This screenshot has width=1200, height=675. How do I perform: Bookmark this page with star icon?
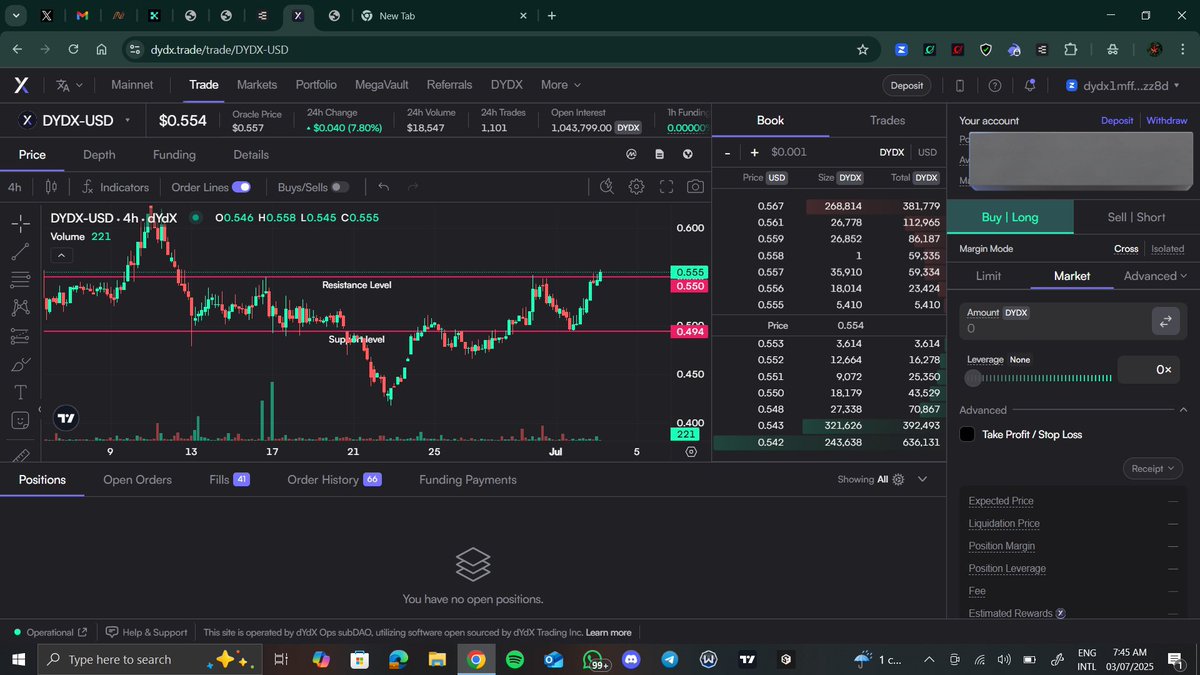click(x=863, y=49)
